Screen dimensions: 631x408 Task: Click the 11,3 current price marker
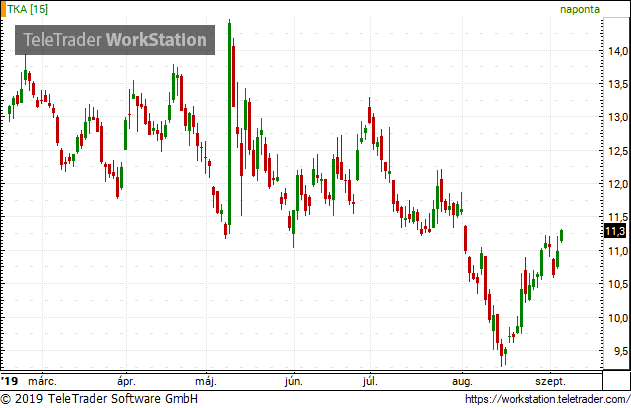pyautogui.click(x=615, y=231)
